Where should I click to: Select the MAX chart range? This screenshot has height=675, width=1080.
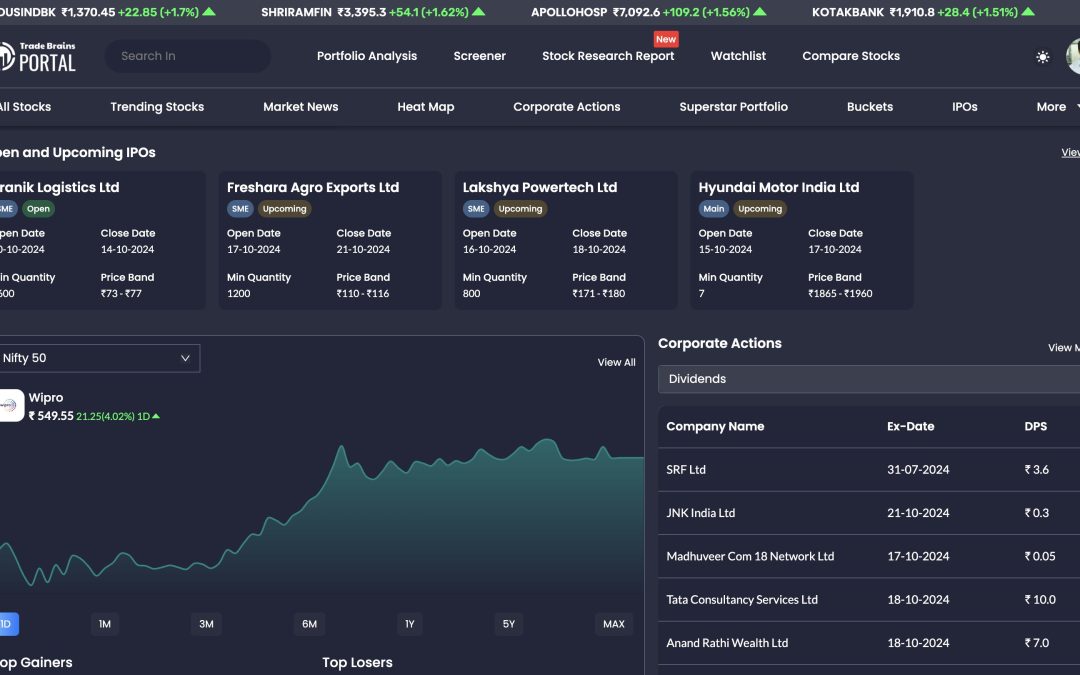[x=614, y=624]
